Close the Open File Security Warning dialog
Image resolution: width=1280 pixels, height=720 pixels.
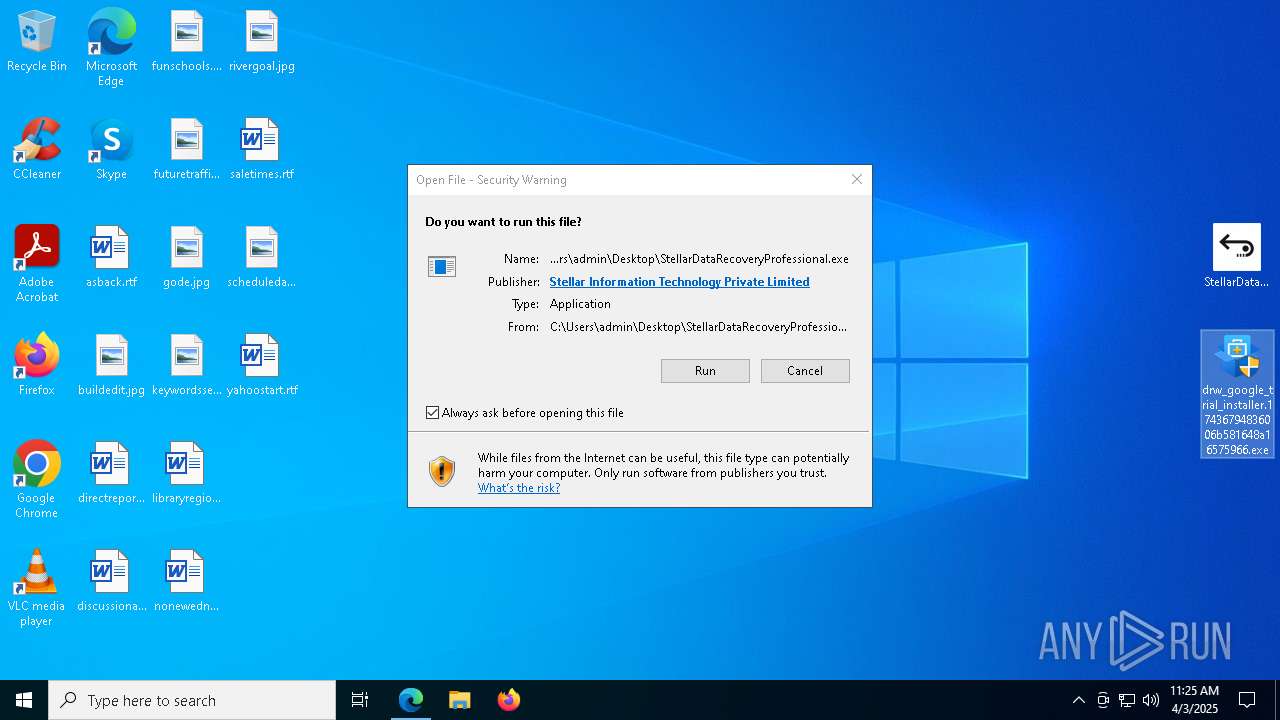click(x=856, y=179)
